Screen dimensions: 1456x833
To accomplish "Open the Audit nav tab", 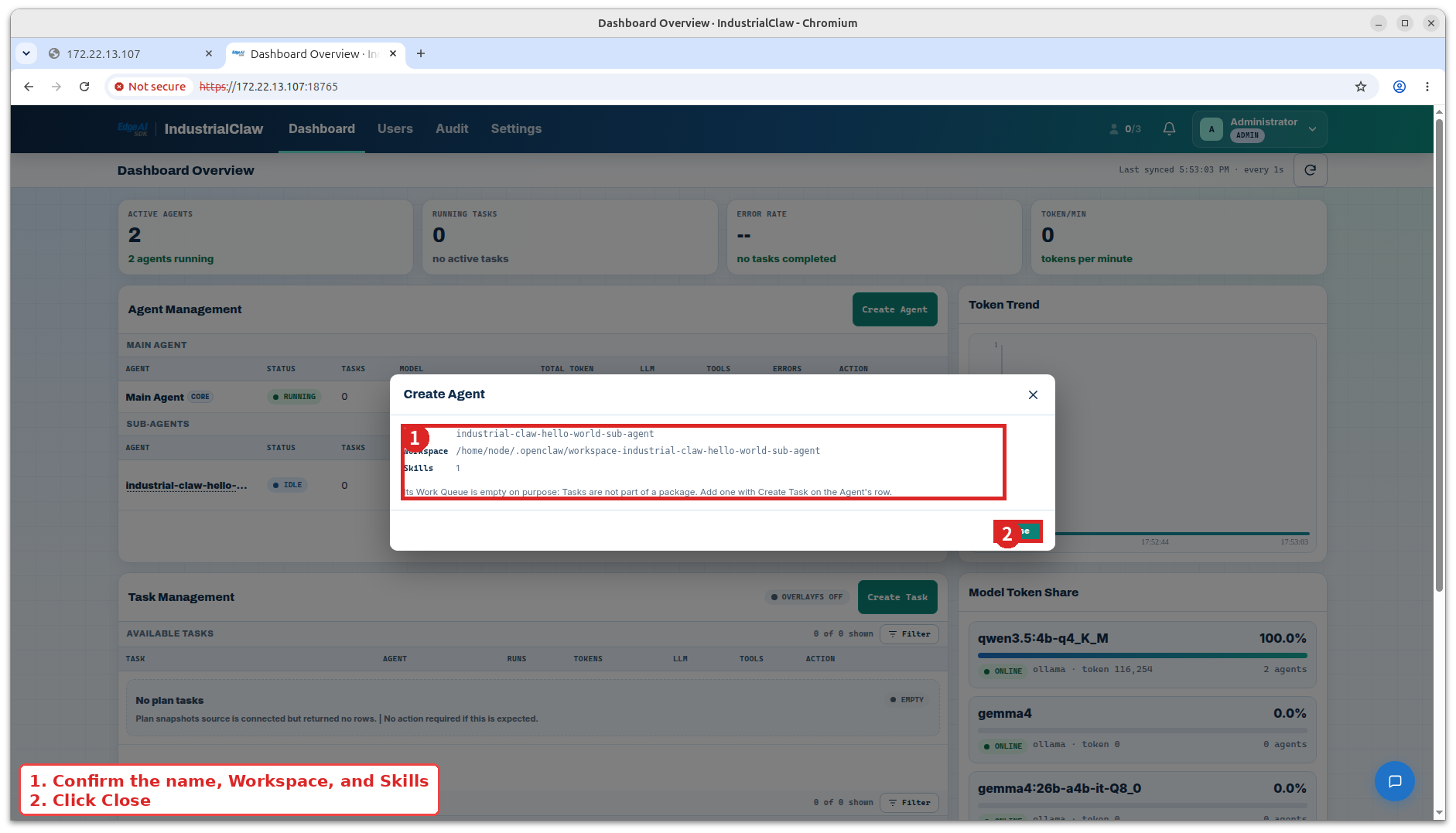I will click(452, 129).
